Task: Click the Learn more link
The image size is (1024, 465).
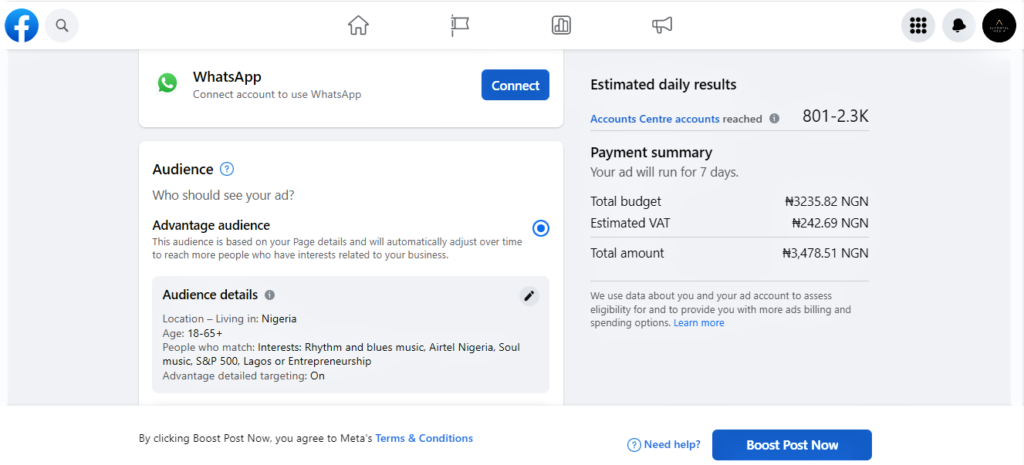Action: click(699, 323)
